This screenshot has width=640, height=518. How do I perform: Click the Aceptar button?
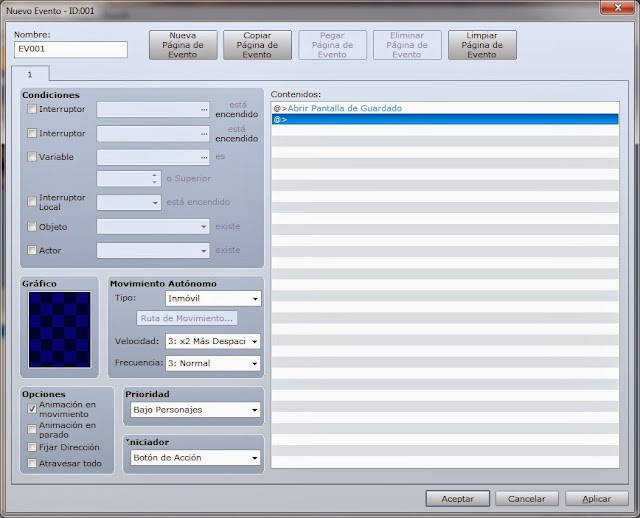(458, 498)
